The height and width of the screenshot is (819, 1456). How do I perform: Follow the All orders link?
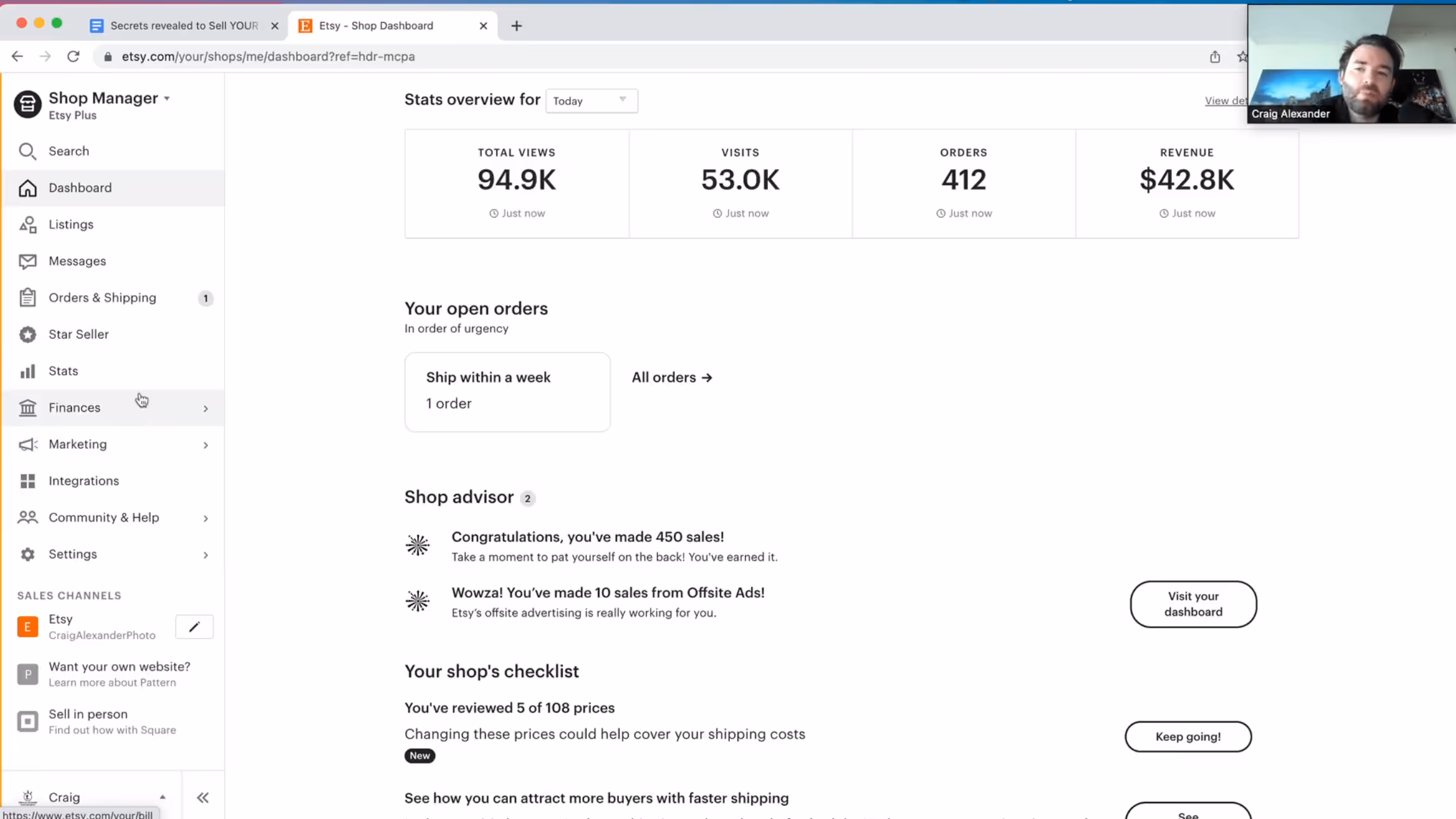tap(672, 378)
